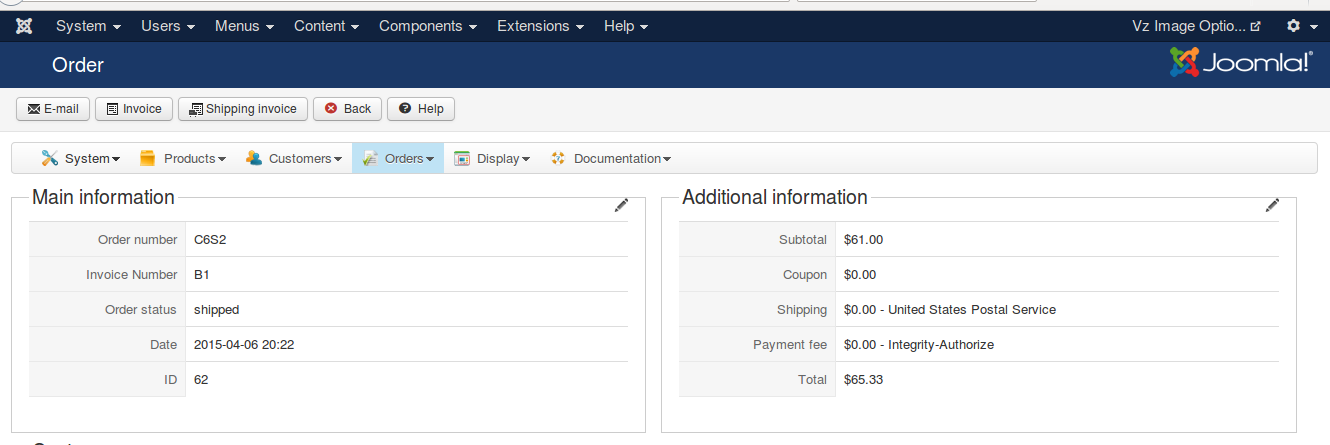Click the Display layout icon
The image size is (1330, 445).
(x=462, y=158)
